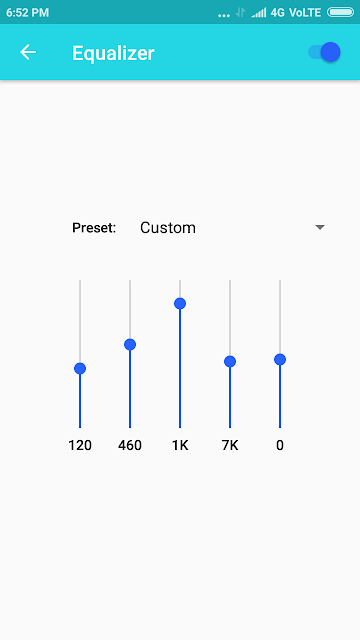Open the Preset dropdown arrow
The width and height of the screenshot is (360, 640).
pyautogui.click(x=320, y=227)
